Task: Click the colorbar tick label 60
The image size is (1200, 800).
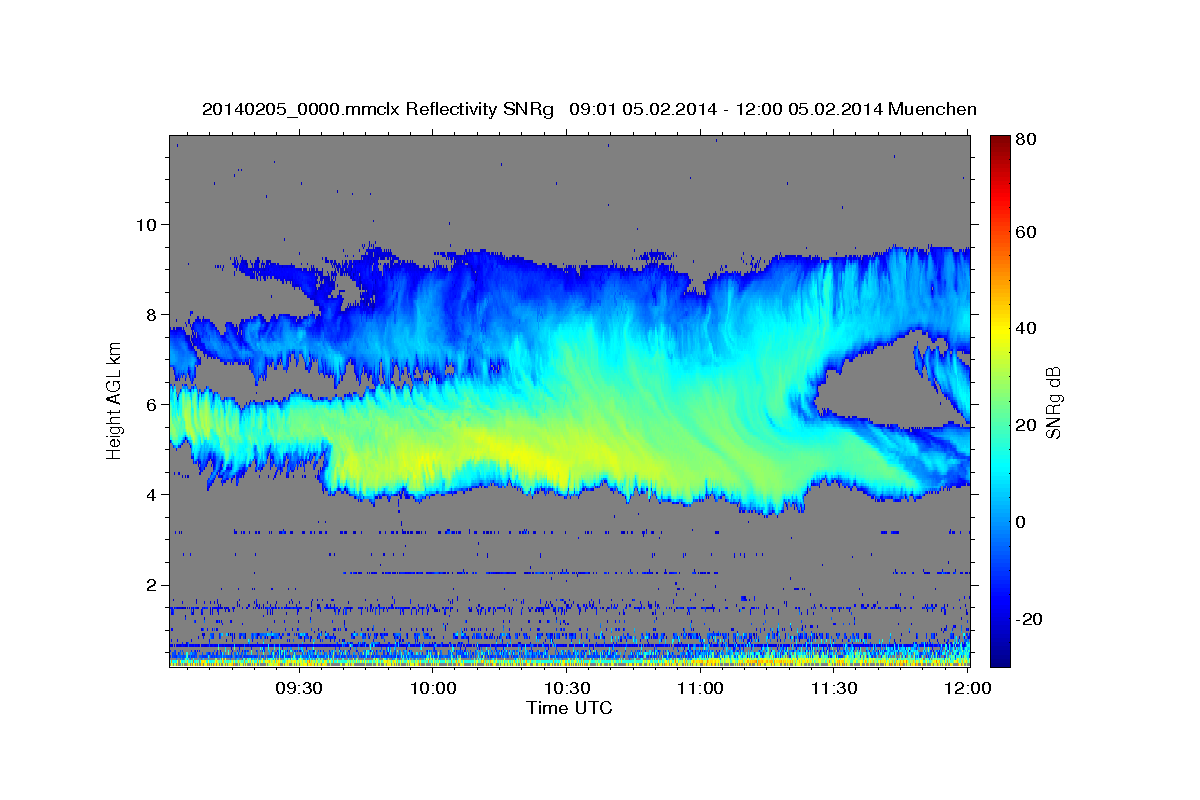Action: point(1024,232)
